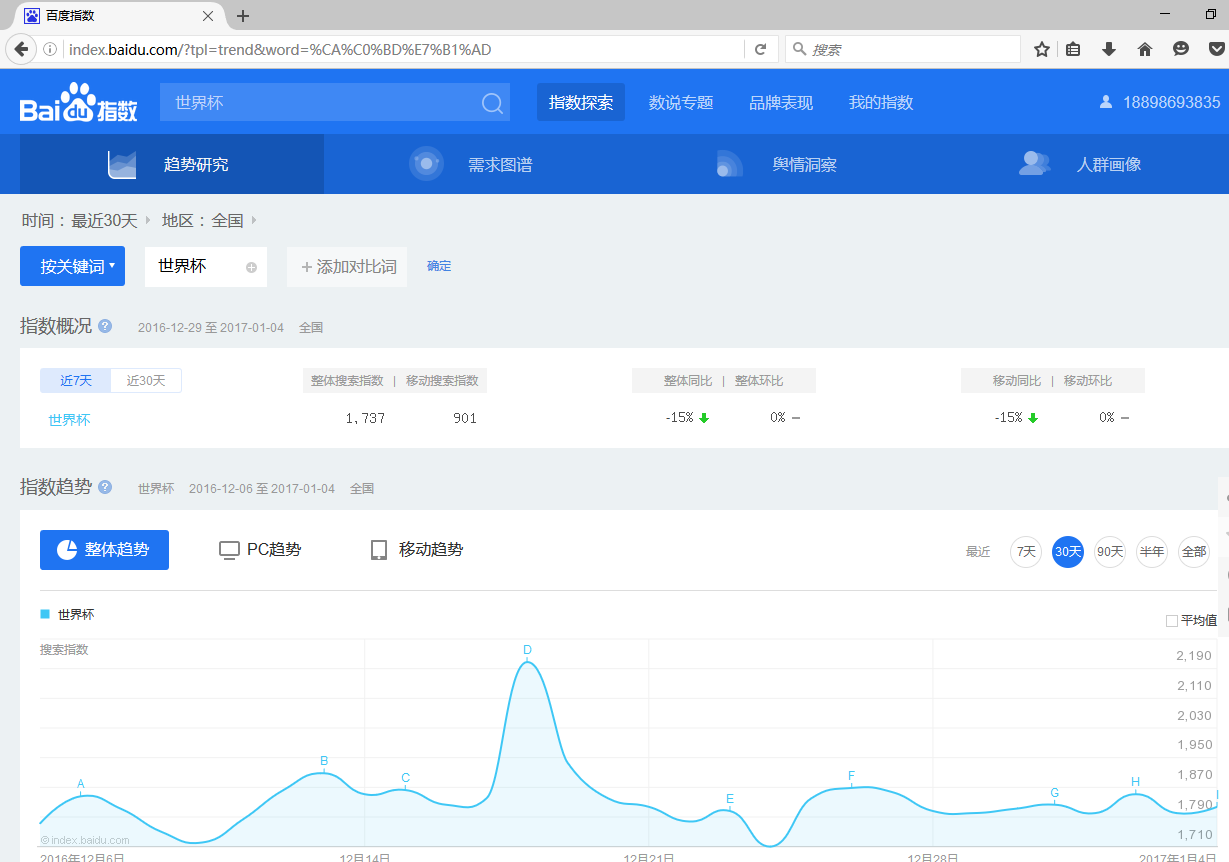Click the smiley face toolbar icon
This screenshot has width=1229, height=862.
click(x=1181, y=49)
